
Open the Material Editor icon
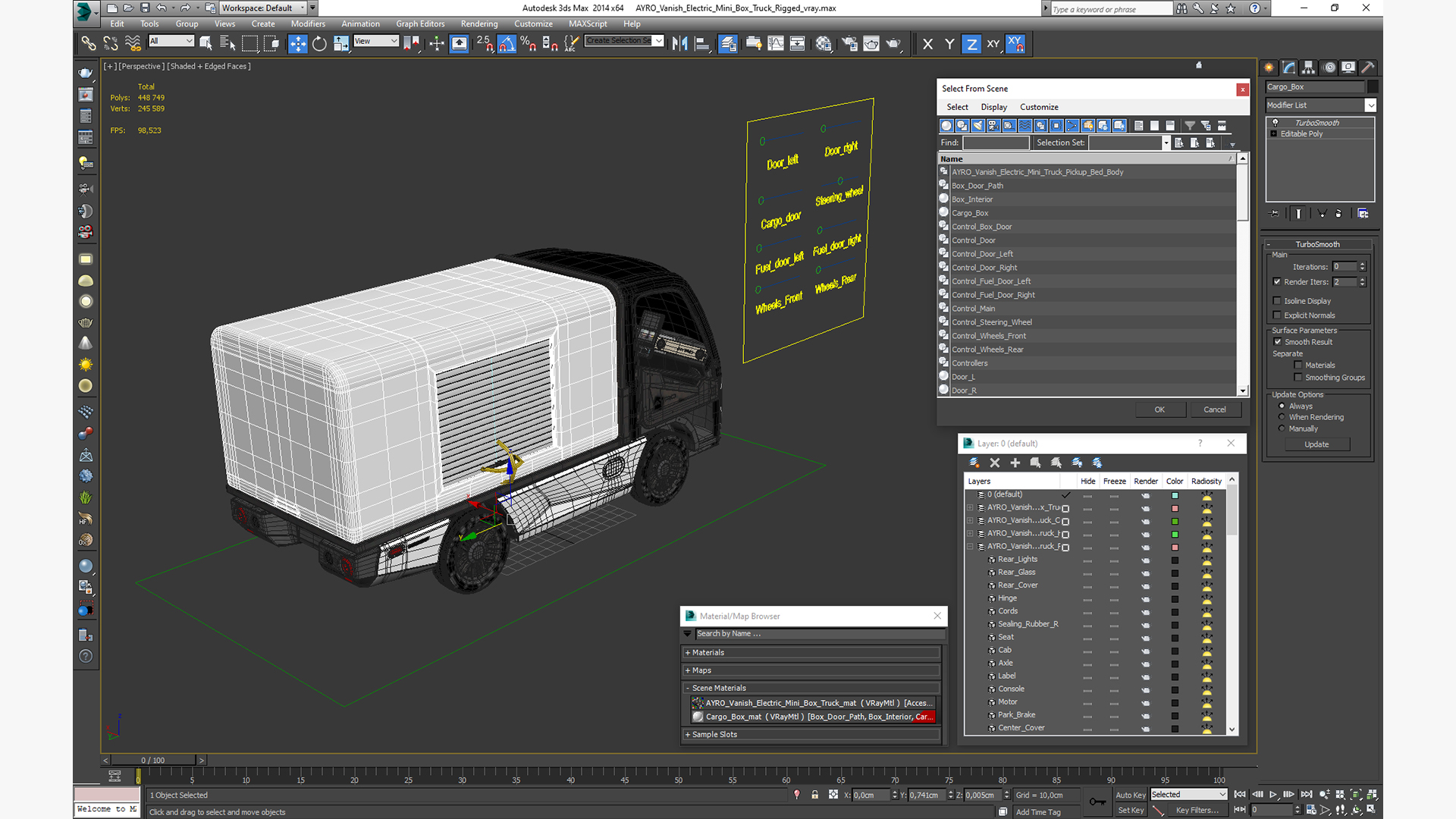pyautogui.click(x=824, y=44)
